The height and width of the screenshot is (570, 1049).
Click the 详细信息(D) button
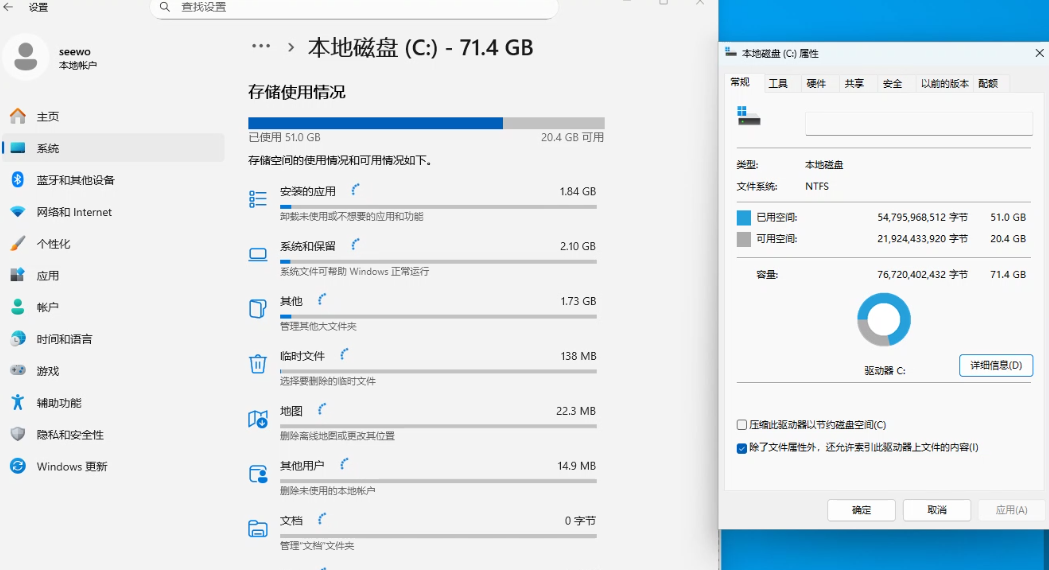coord(995,365)
